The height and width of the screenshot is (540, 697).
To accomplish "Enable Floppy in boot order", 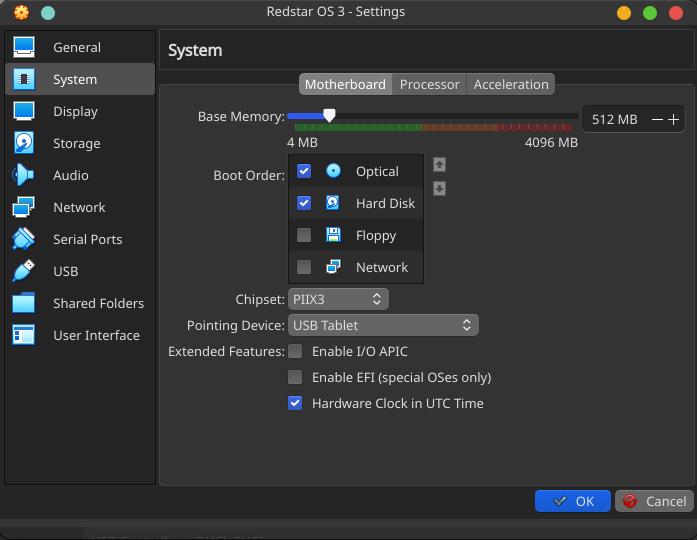I will coord(304,235).
